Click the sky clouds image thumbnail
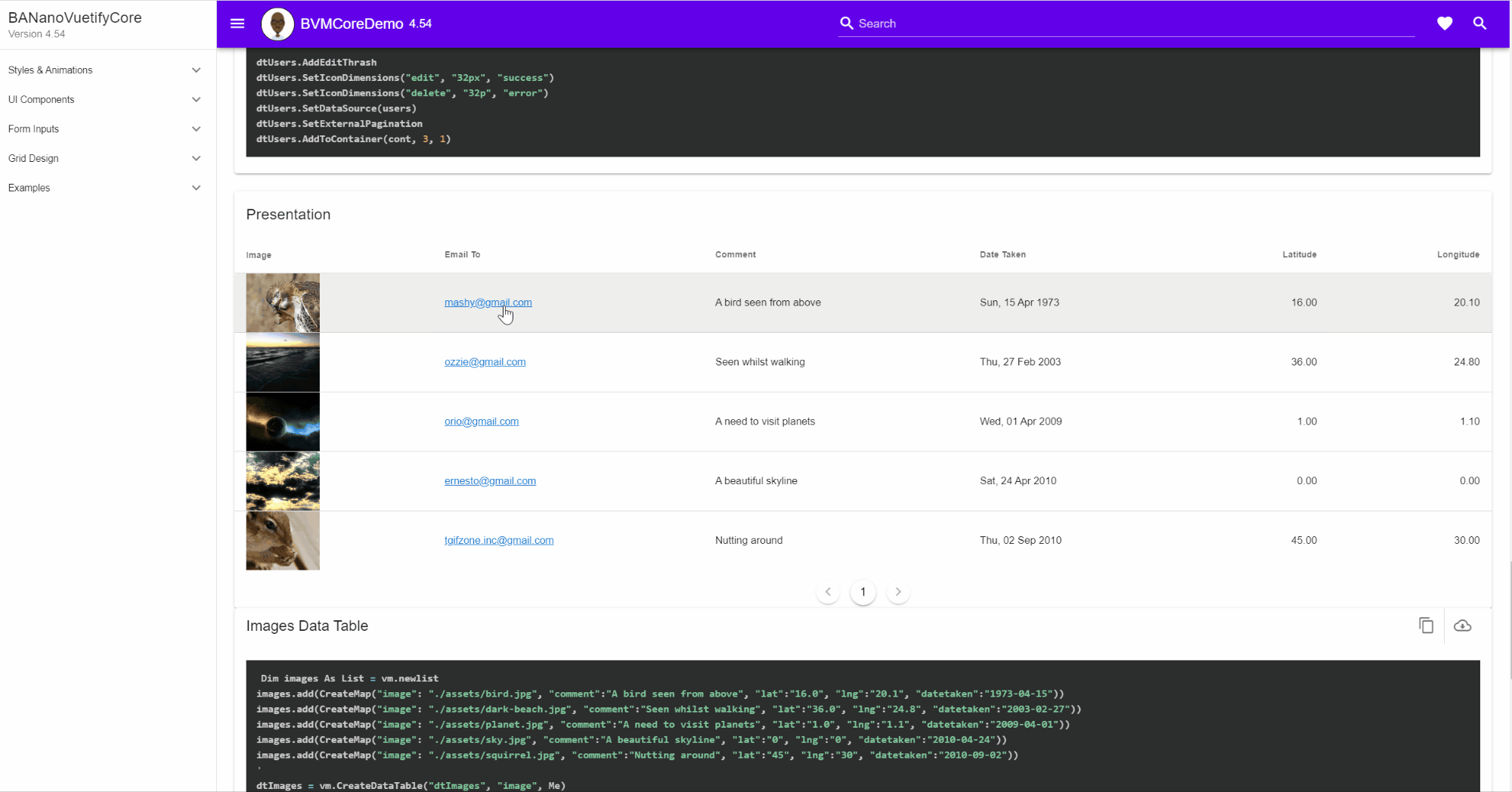Viewport: 1512px width, 792px height. point(283,481)
